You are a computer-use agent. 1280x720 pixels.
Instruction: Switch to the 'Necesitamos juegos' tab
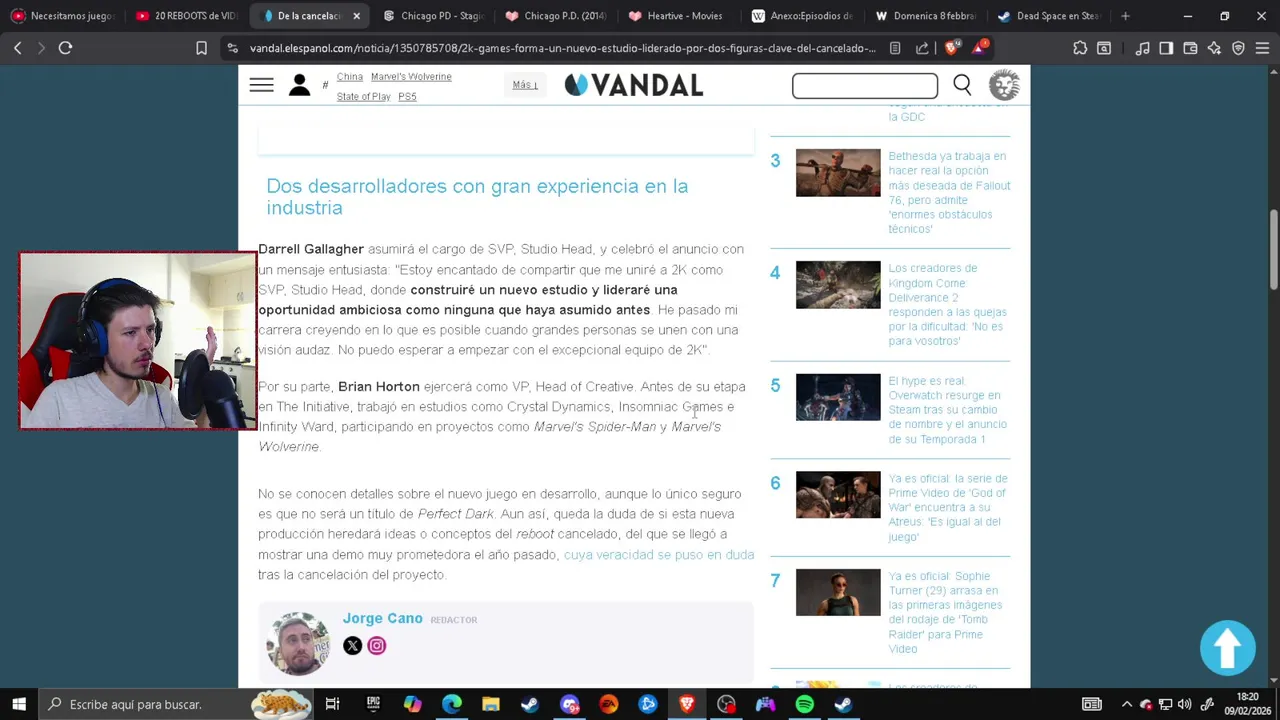(62, 16)
